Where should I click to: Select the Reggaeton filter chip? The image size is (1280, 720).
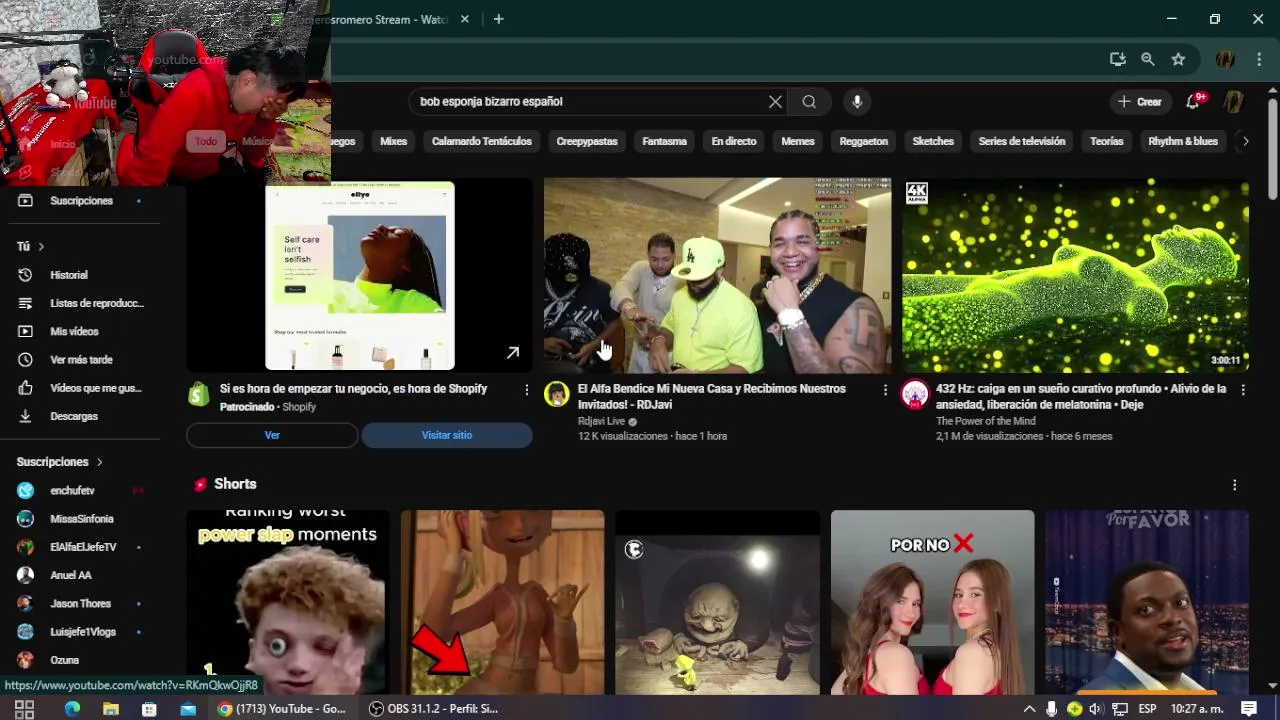coord(864,141)
